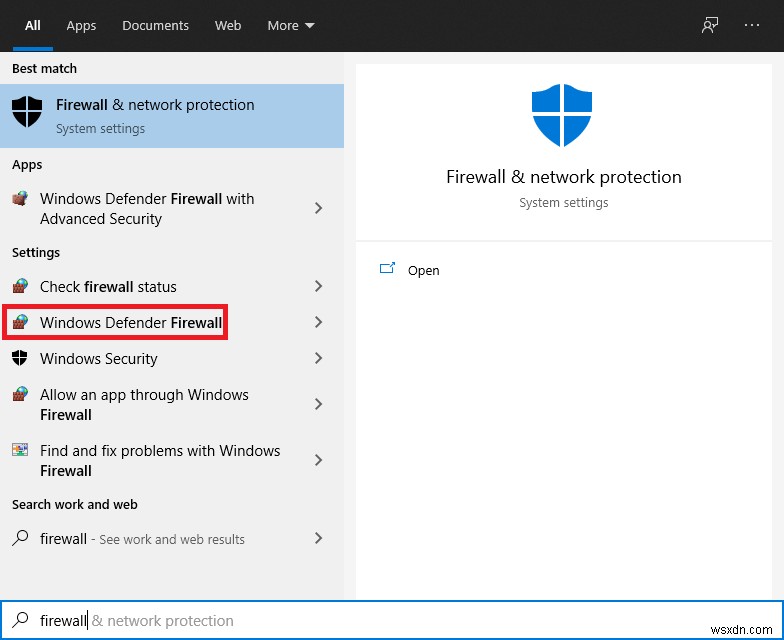
Task: Click the Firewall & network protection shield icon in Best match
Action: click(27, 113)
